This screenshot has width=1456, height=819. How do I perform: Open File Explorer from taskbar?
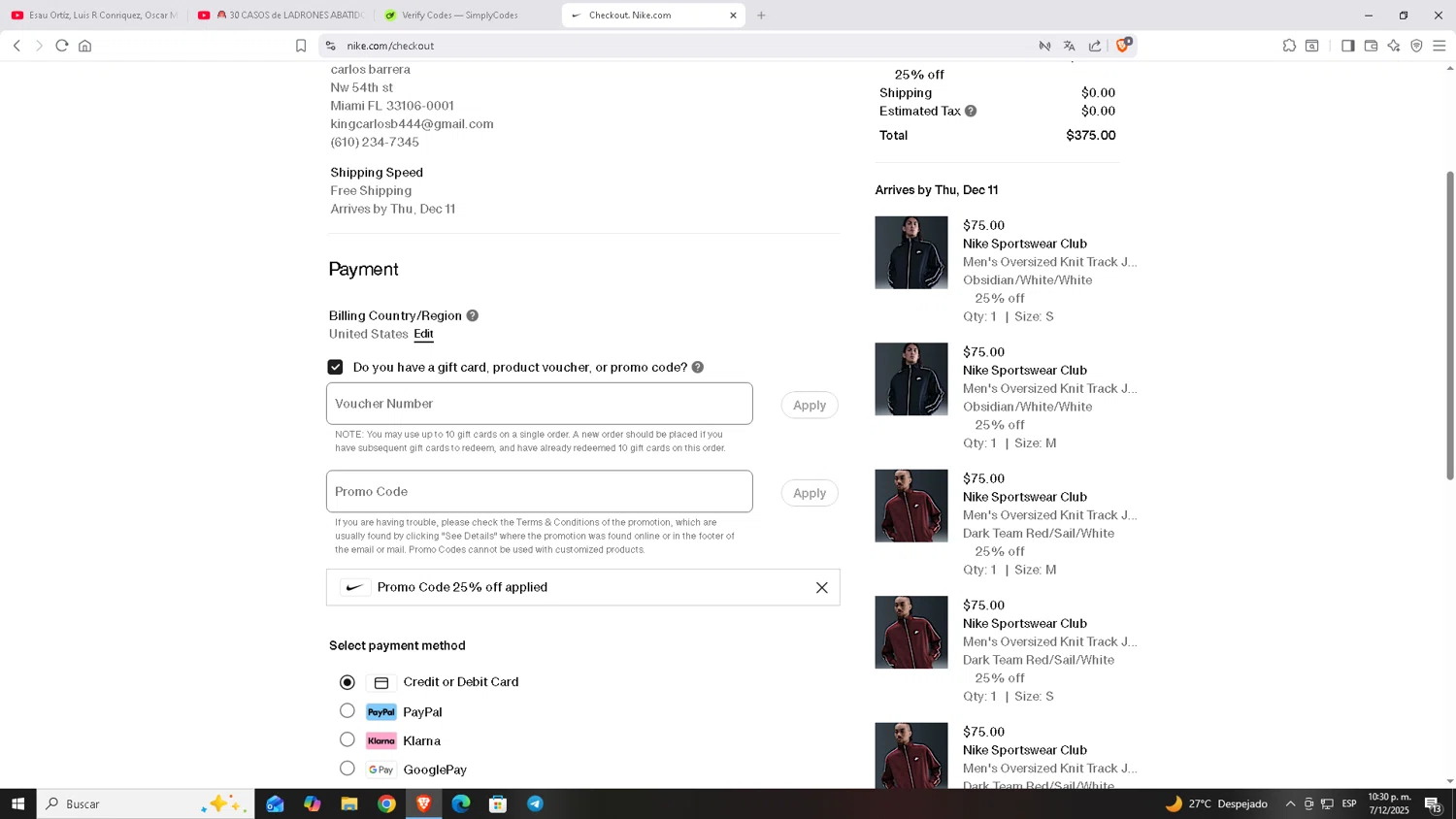click(349, 803)
